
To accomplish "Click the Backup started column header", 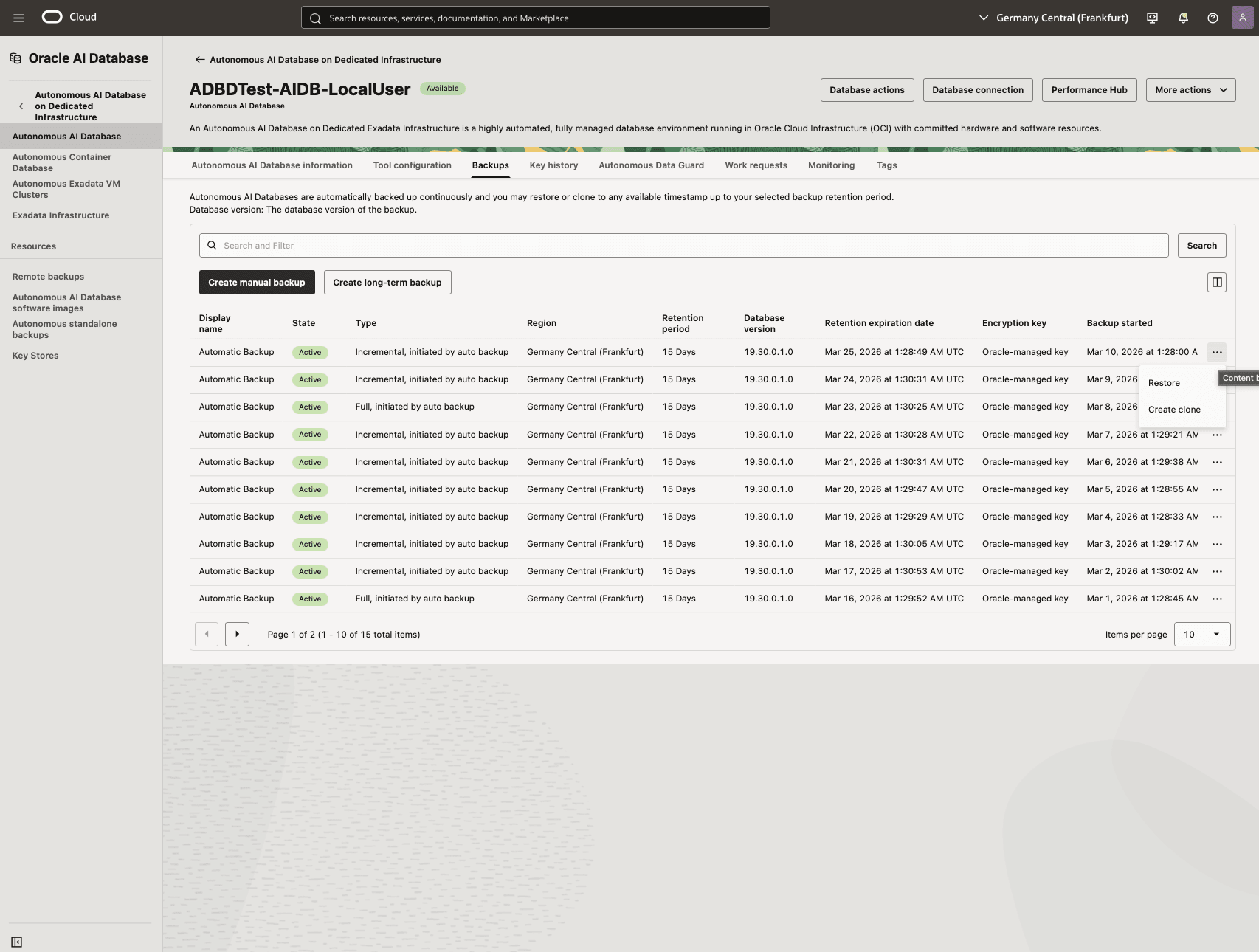I will point(1119,323).
